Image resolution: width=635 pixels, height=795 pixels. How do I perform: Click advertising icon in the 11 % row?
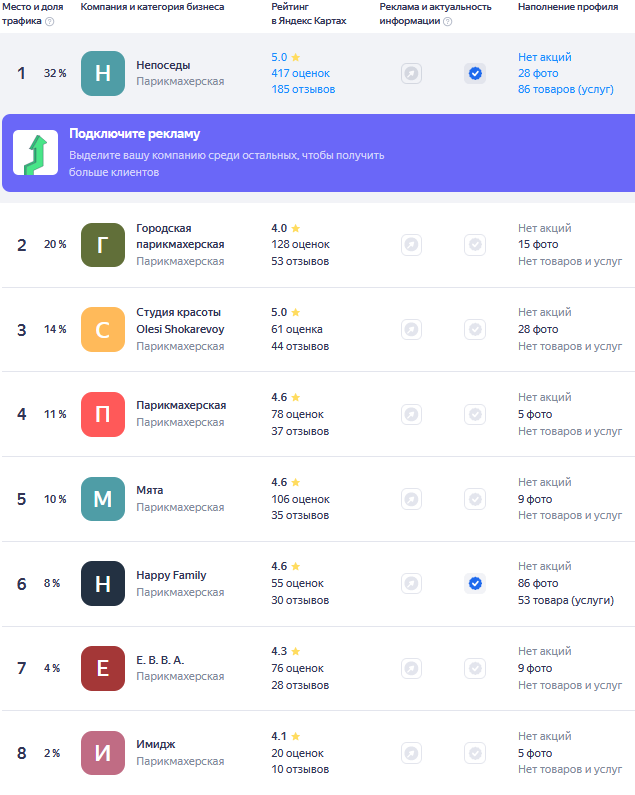[x=411, y=414]
